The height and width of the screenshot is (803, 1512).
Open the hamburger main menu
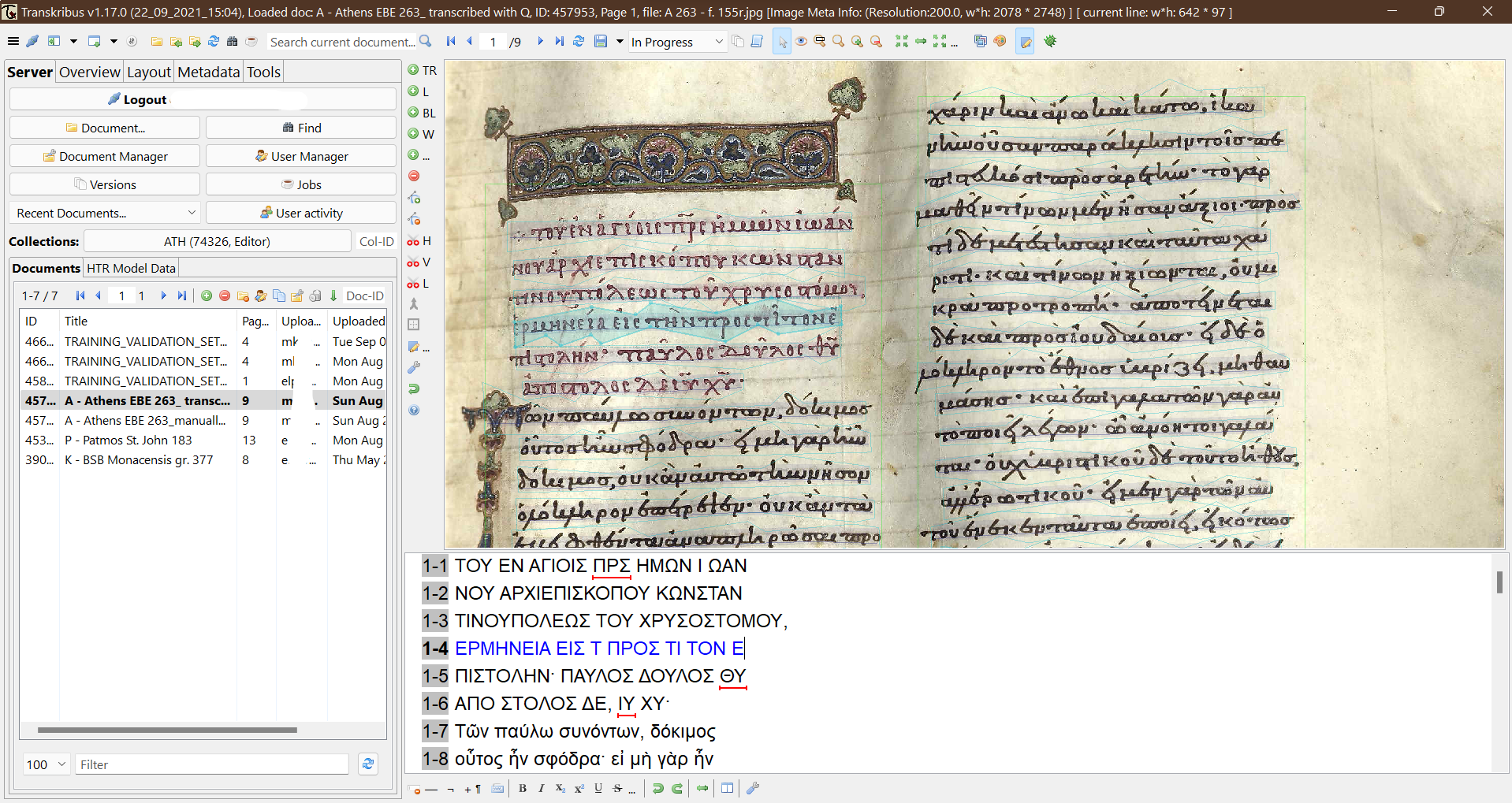click(x=13, y=42)
